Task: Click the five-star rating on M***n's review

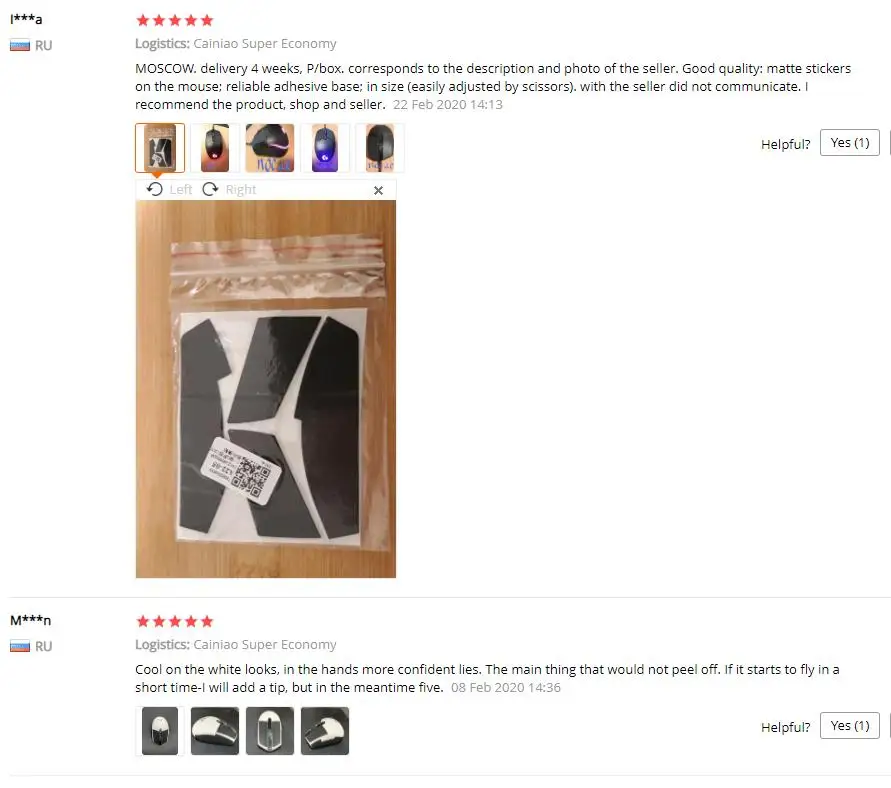Action: [175, 621]
